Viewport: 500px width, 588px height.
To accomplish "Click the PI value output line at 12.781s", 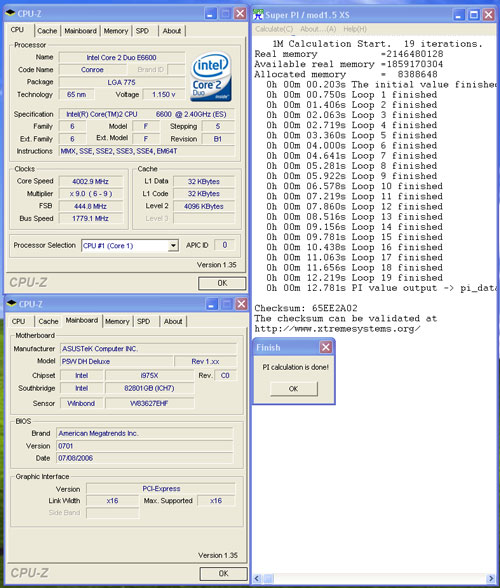I will [x=380, y=288].
